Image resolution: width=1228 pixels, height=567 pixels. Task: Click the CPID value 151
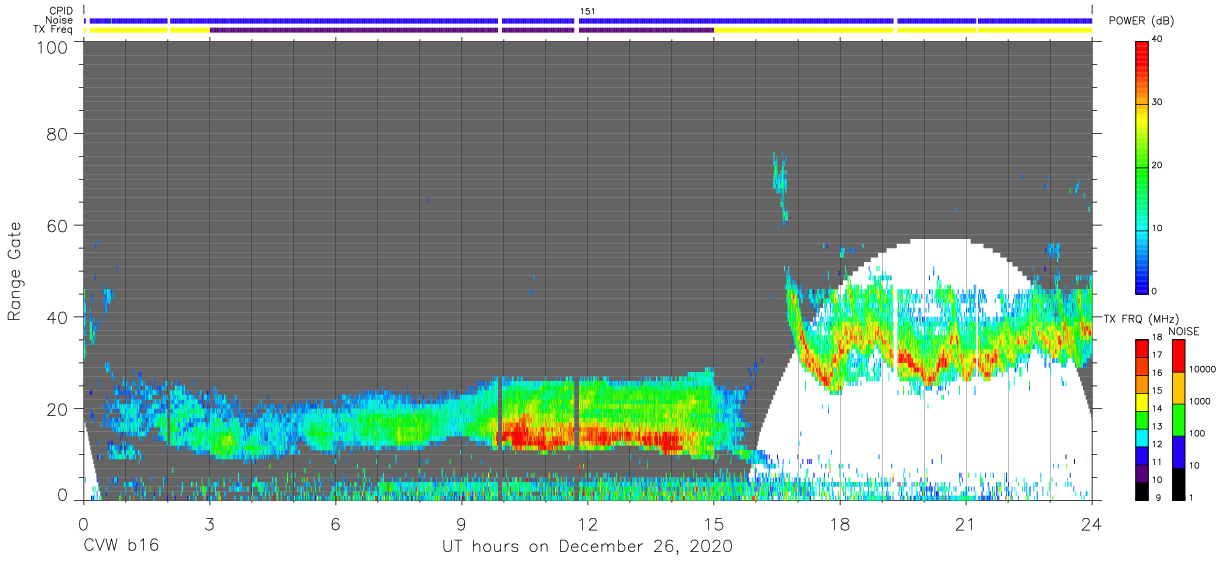[588, 11]
